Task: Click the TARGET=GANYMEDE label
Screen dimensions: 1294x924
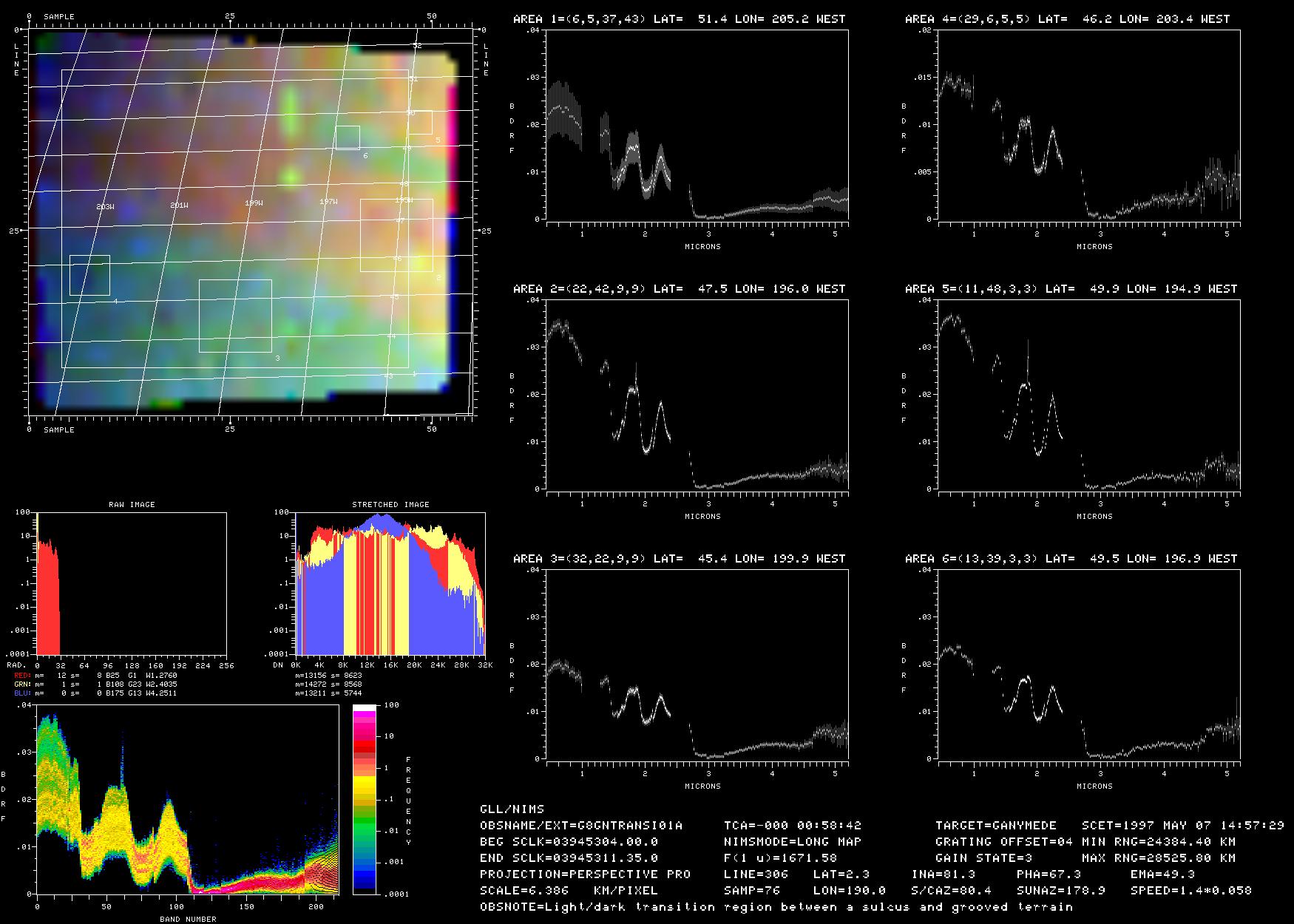Action: [995, 825]
